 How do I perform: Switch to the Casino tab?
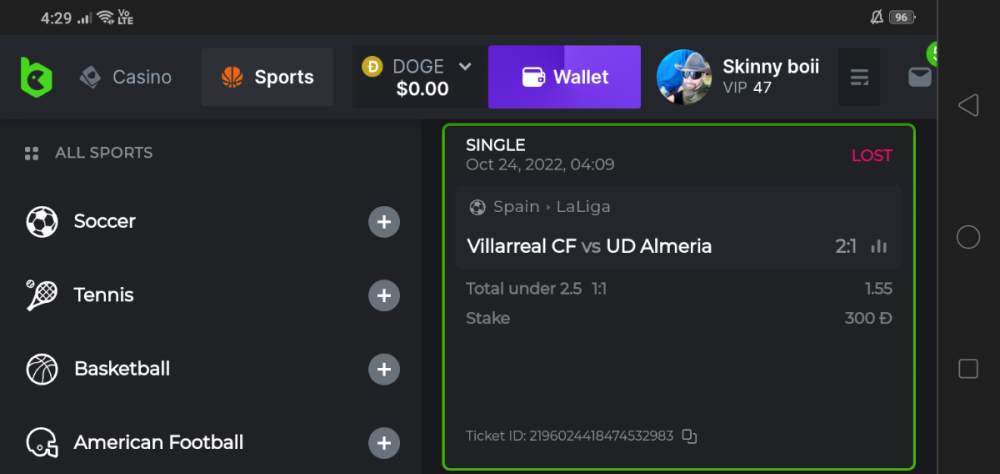(x=126, y=77)
